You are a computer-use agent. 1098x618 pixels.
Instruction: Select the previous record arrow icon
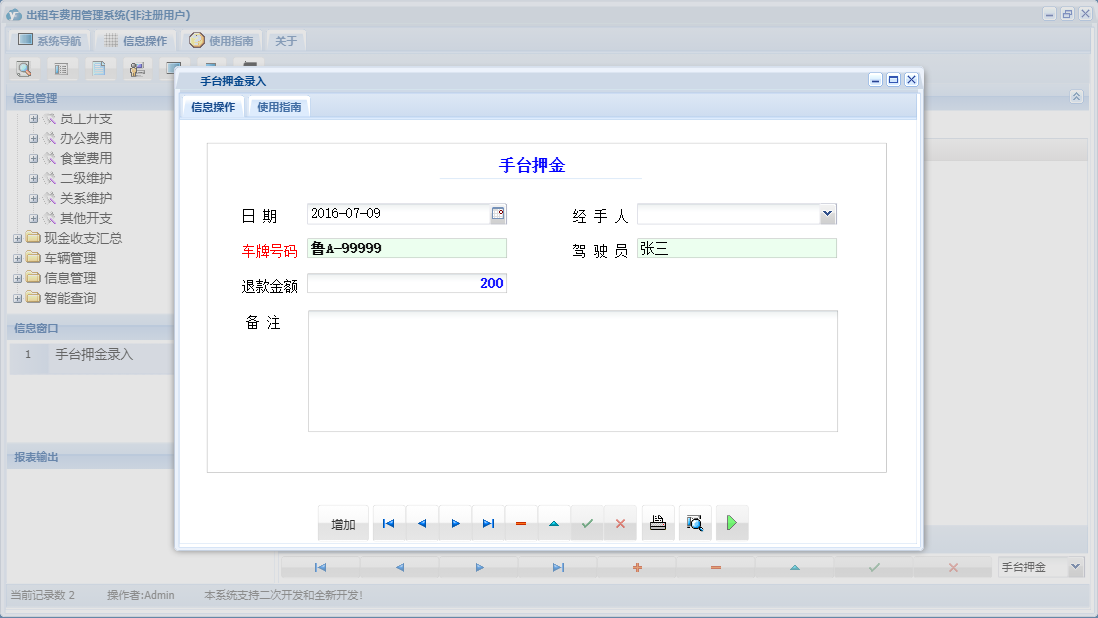coord(421,522)
